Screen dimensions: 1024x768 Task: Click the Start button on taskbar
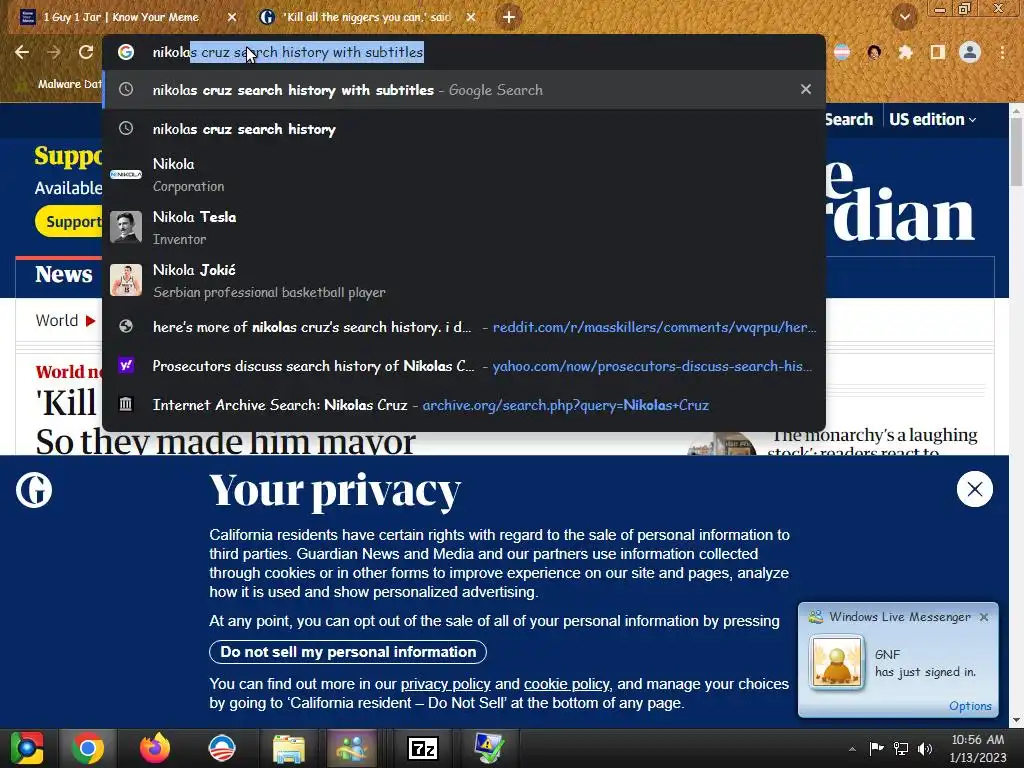[27, 748]
